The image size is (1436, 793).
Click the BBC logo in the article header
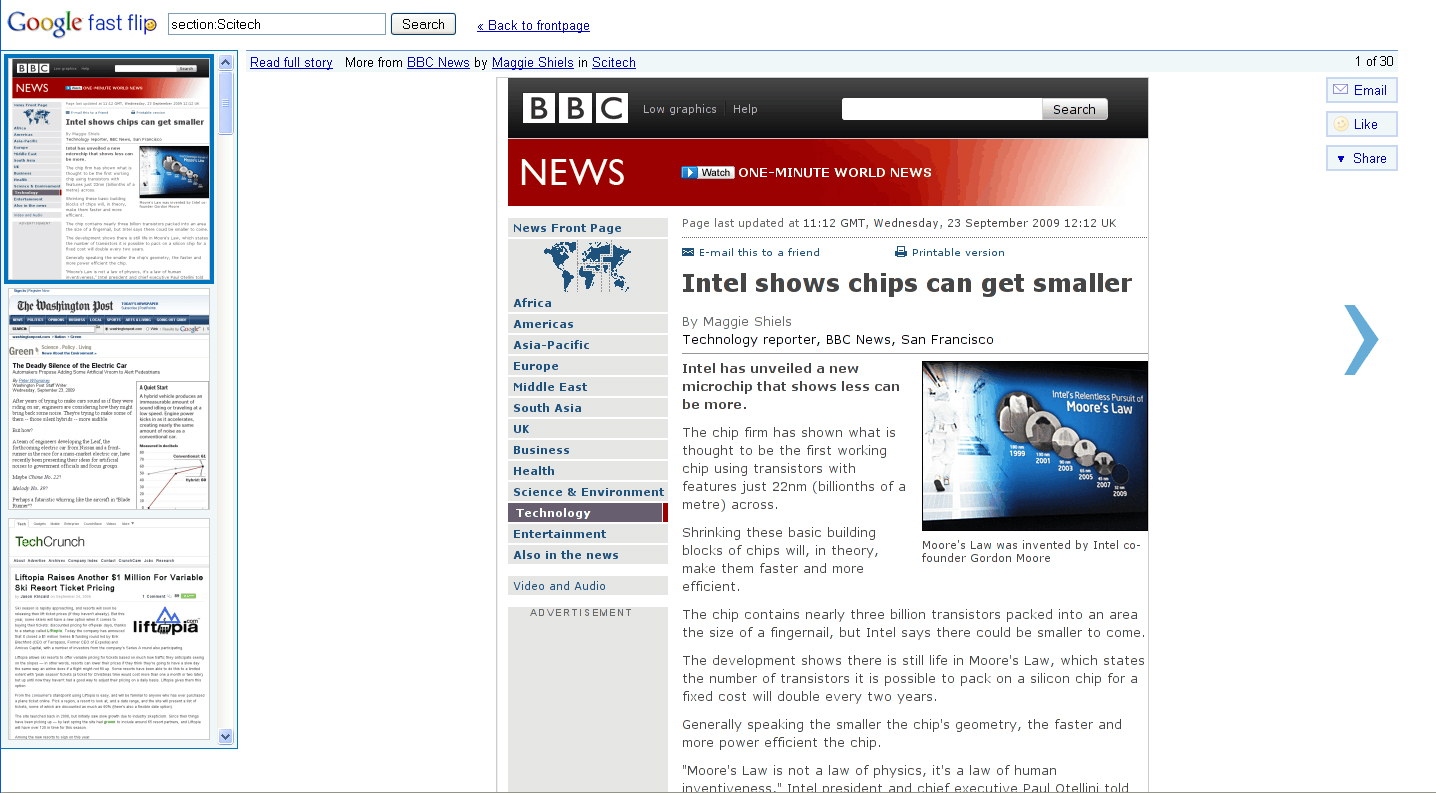point(575,108)
